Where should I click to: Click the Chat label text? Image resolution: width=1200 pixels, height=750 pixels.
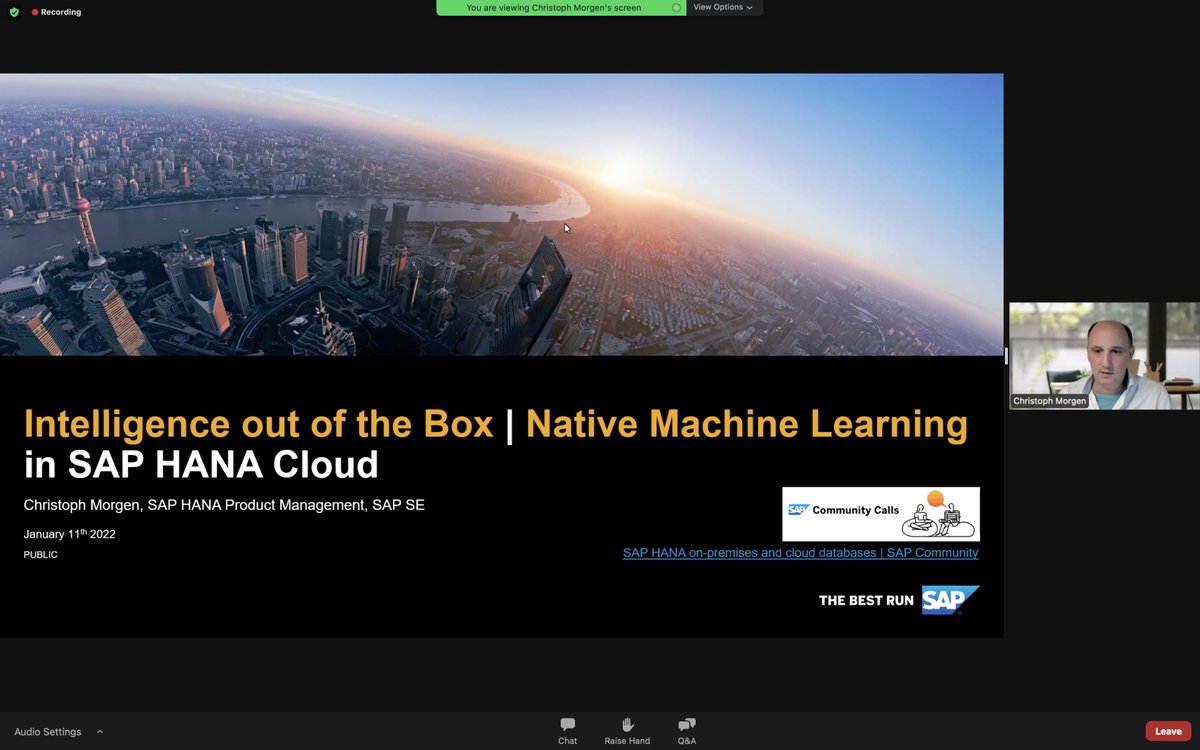click(567, 741)
